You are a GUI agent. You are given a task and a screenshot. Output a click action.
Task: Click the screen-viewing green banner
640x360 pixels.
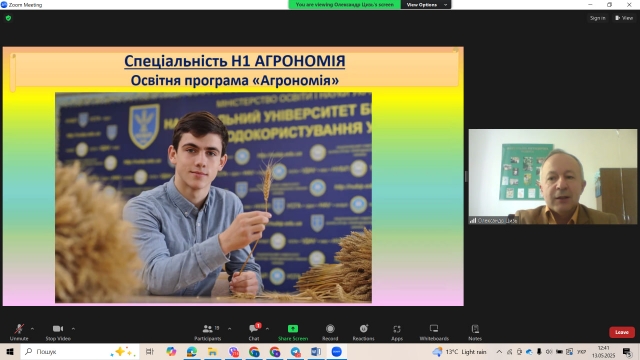tap(344, 4)
